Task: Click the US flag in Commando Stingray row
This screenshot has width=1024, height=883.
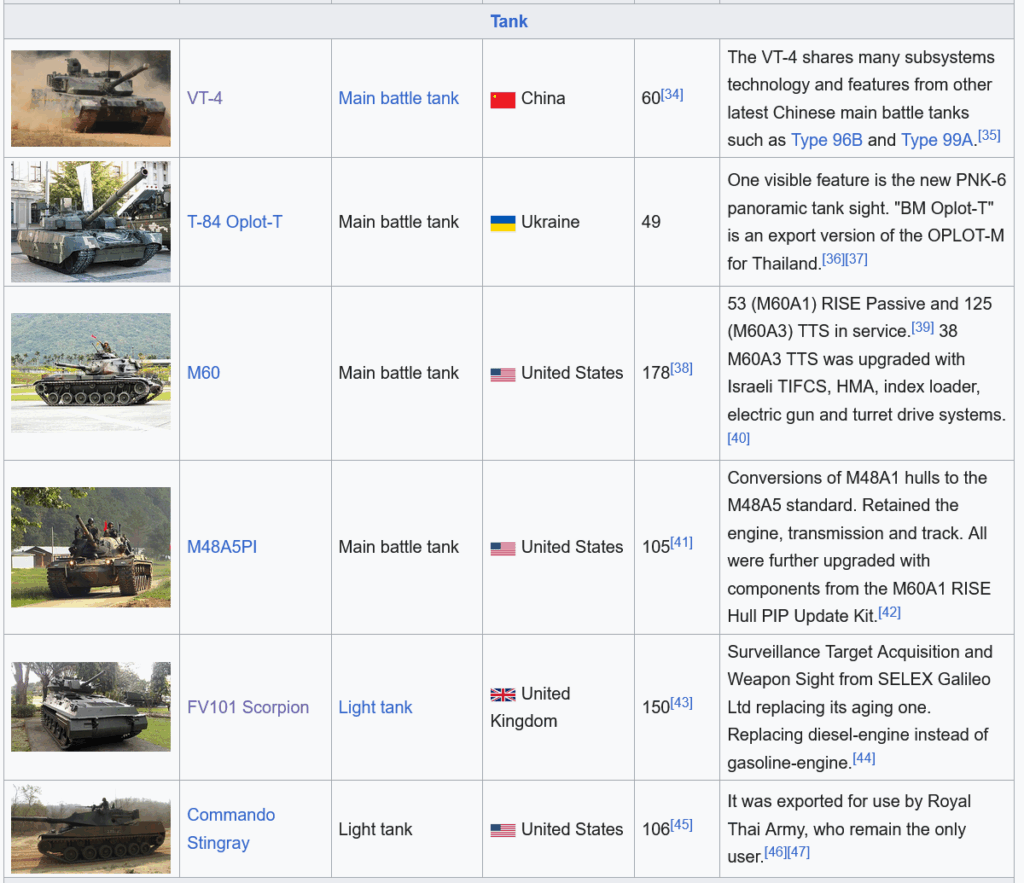Action: coord(503,830)
